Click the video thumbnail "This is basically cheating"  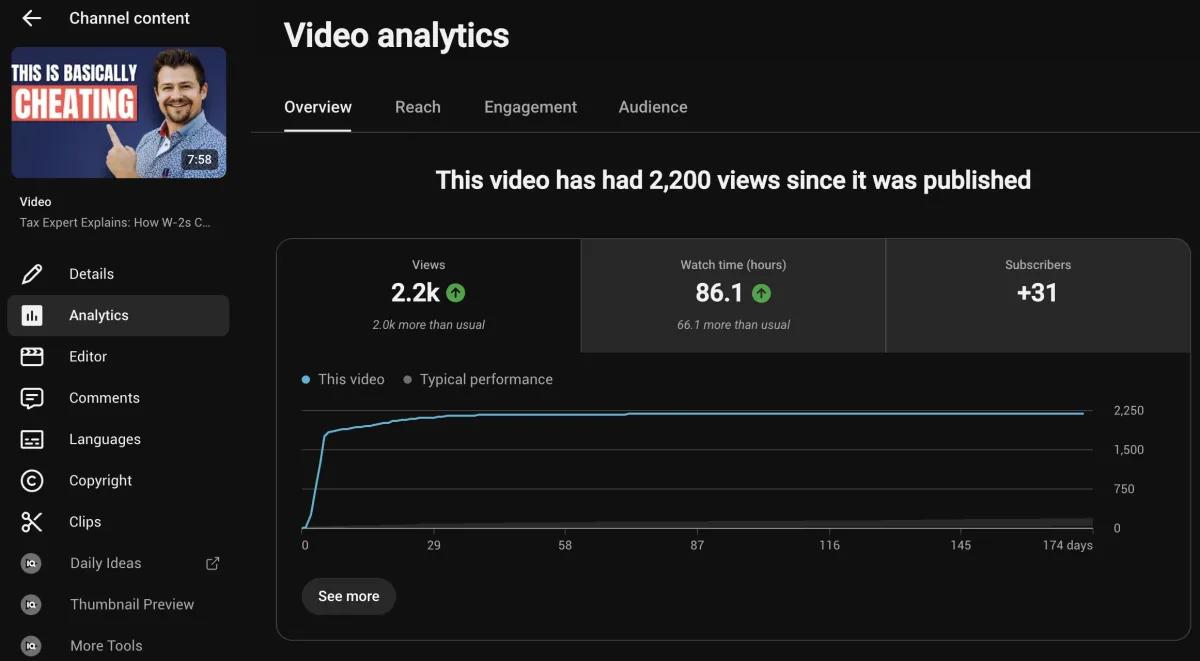click(119, 112)
